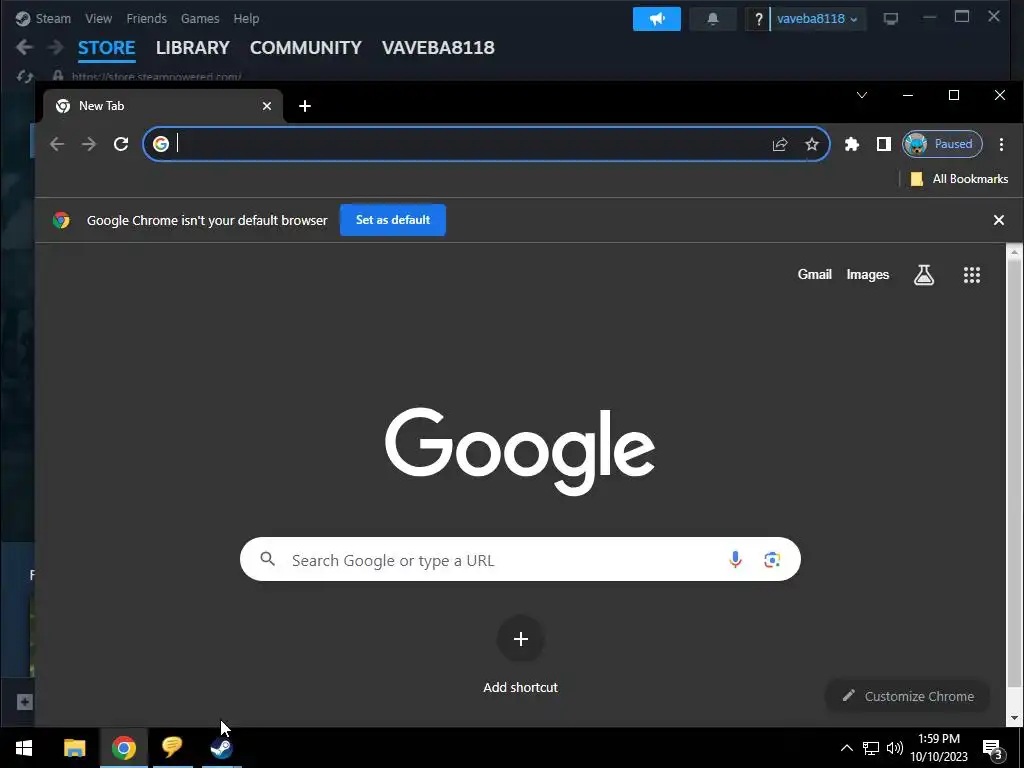Switch to Steam LIBRARY tab
1024x768 pixels.
pos(193,48)
